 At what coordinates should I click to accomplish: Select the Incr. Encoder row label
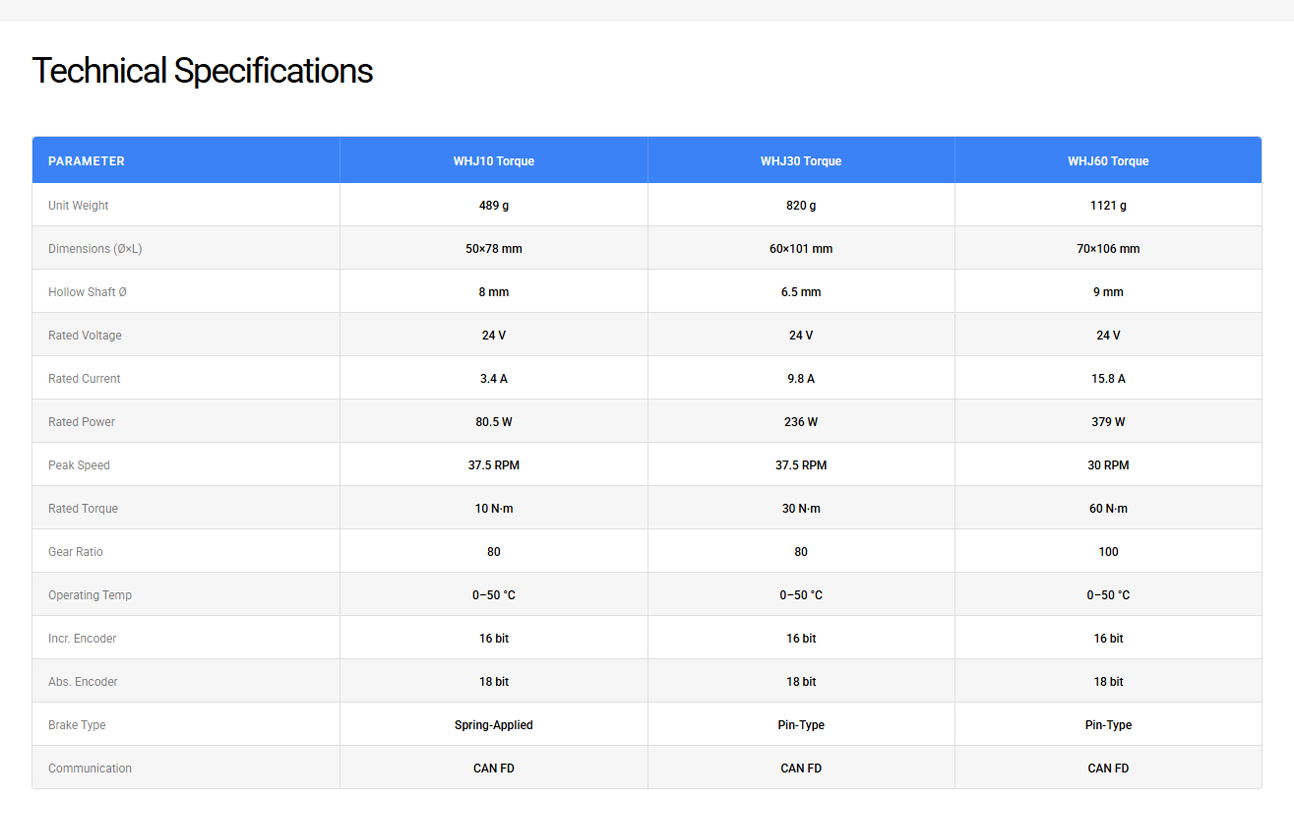[x=82, y=638]
